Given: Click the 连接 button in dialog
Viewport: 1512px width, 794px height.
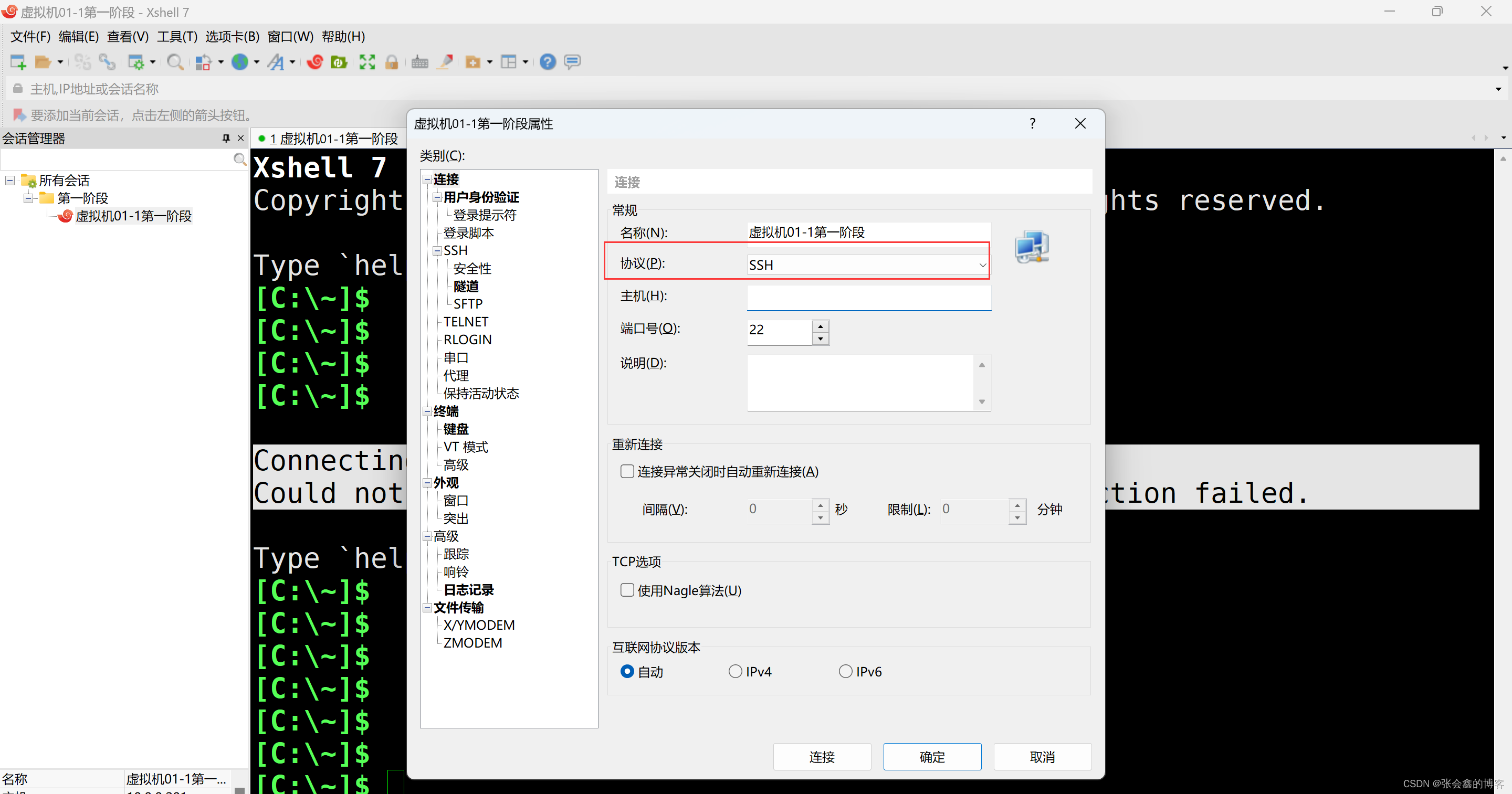Looking at the screenshot, I should click(x=822, y=757).
